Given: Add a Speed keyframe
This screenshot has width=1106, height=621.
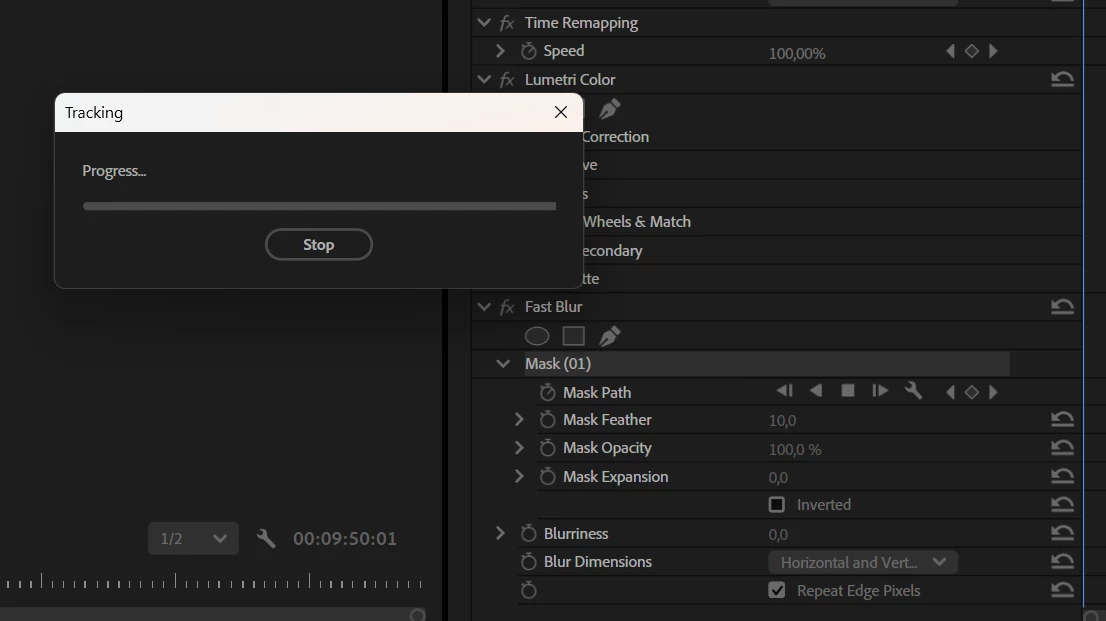Looking at the screenshot, I should pos(971,51).
